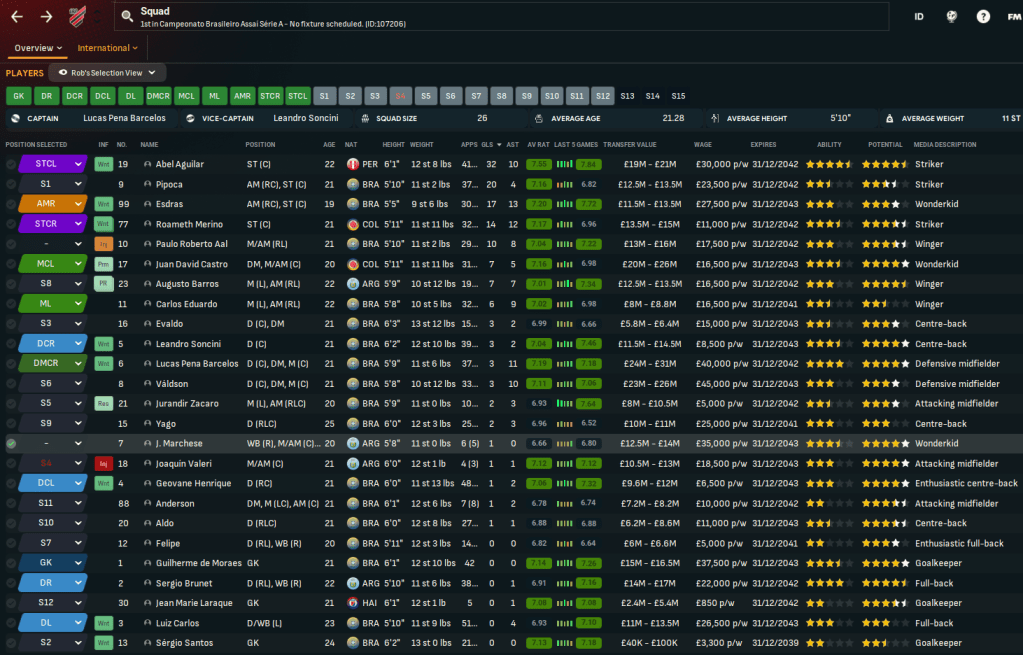Toggle the selection check for Abel Aguilar
This screenshot has height=655, width=1023.
pyautogui.click(x=11, y=164)
